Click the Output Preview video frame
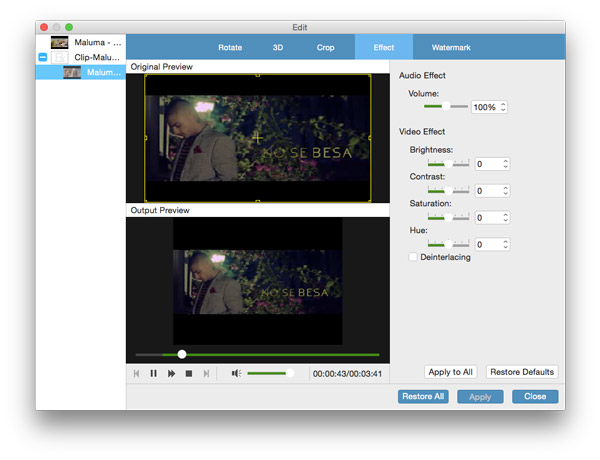600x460 pixels. 258,281
